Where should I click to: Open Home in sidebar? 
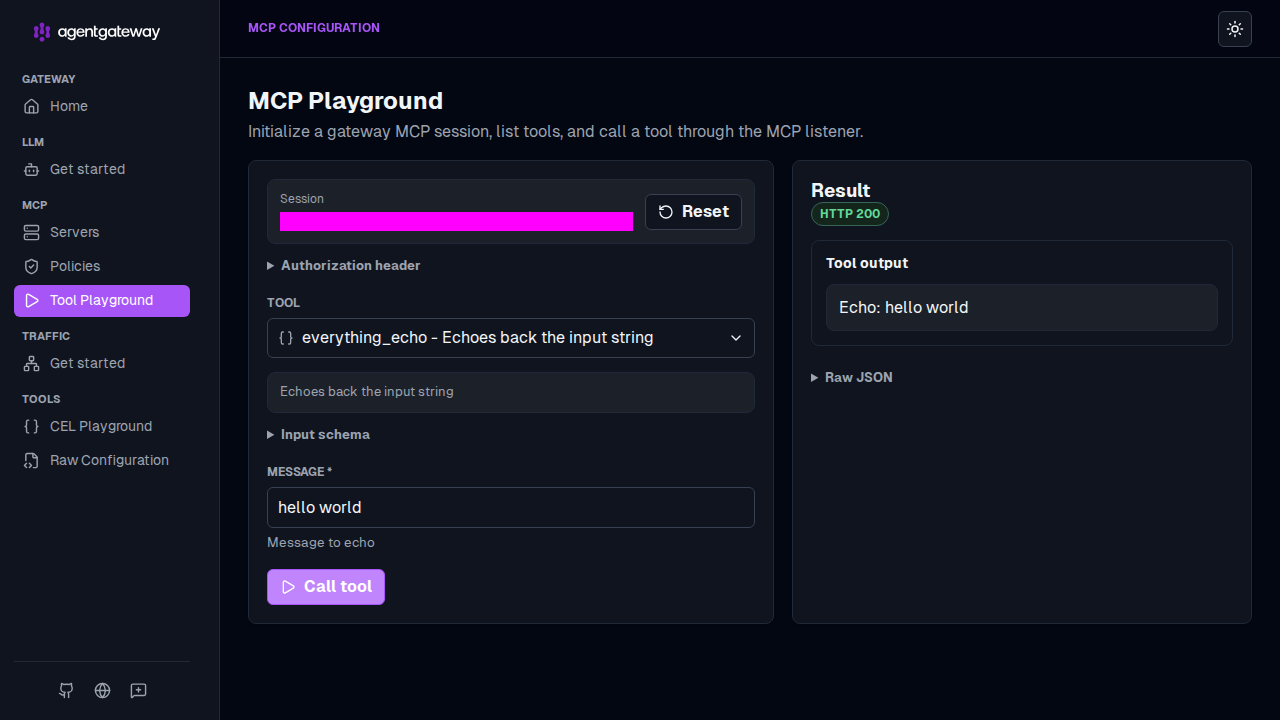coord(101,106)
